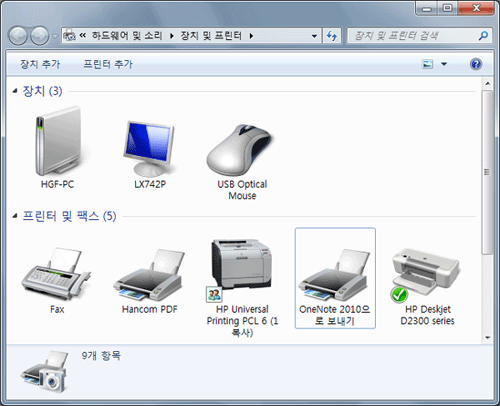
Task: Collapse the 프린터 및 팩스 (5) group
Action: click(x=15, y=216)
